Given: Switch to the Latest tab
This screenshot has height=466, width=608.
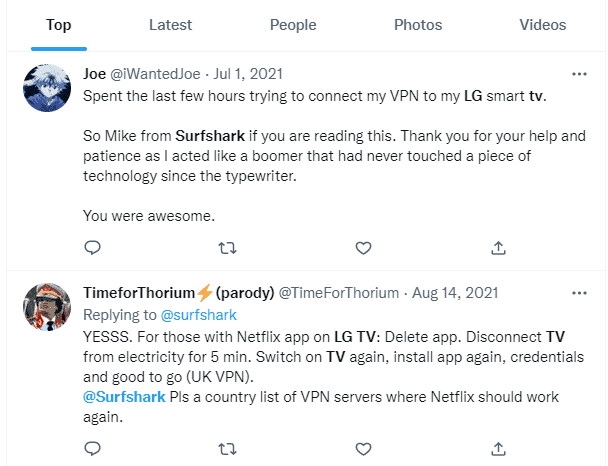Looking at the screenshot, I should [x=170, y=25].
